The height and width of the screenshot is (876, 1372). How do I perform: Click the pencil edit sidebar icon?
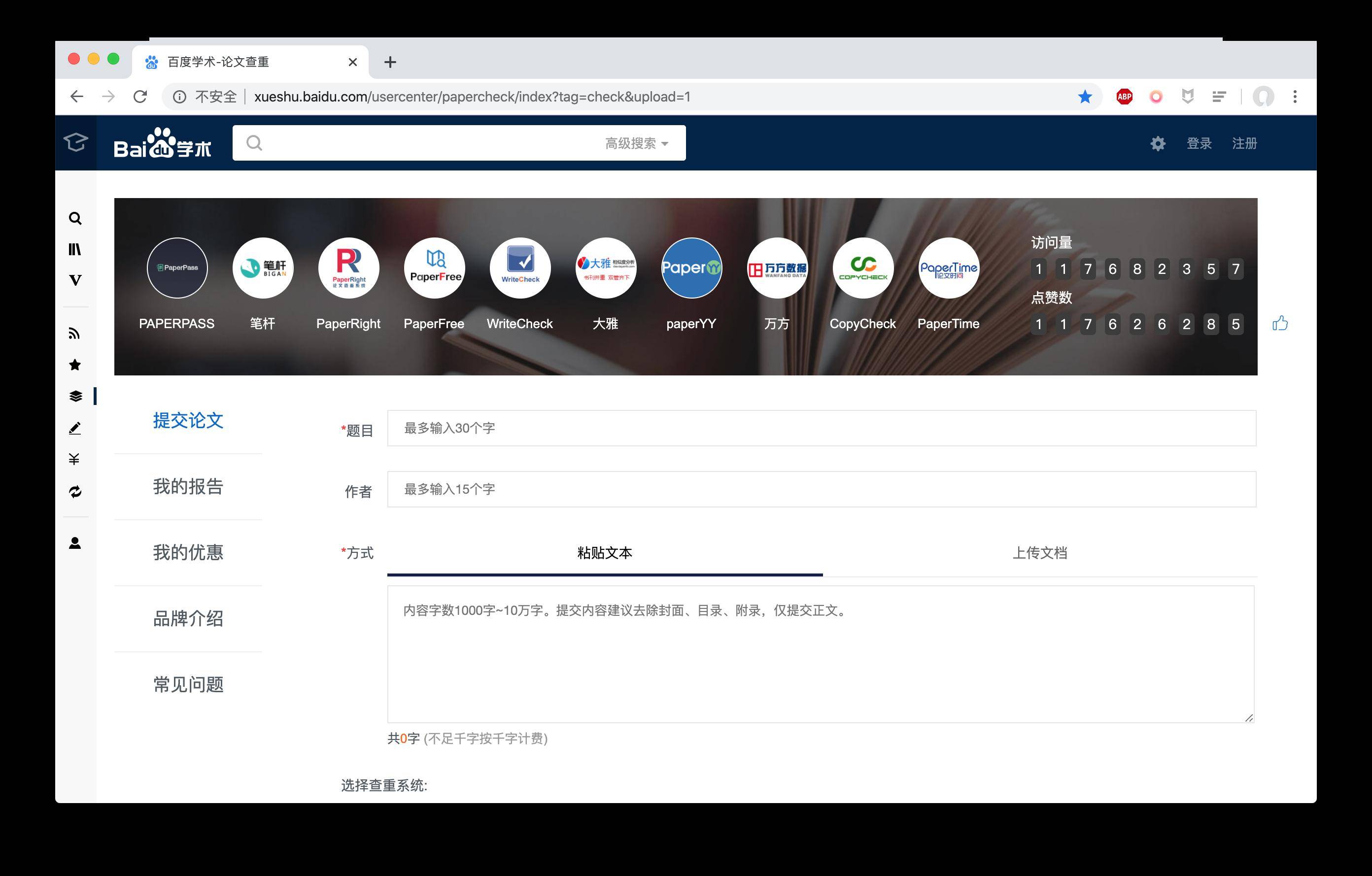74,428
